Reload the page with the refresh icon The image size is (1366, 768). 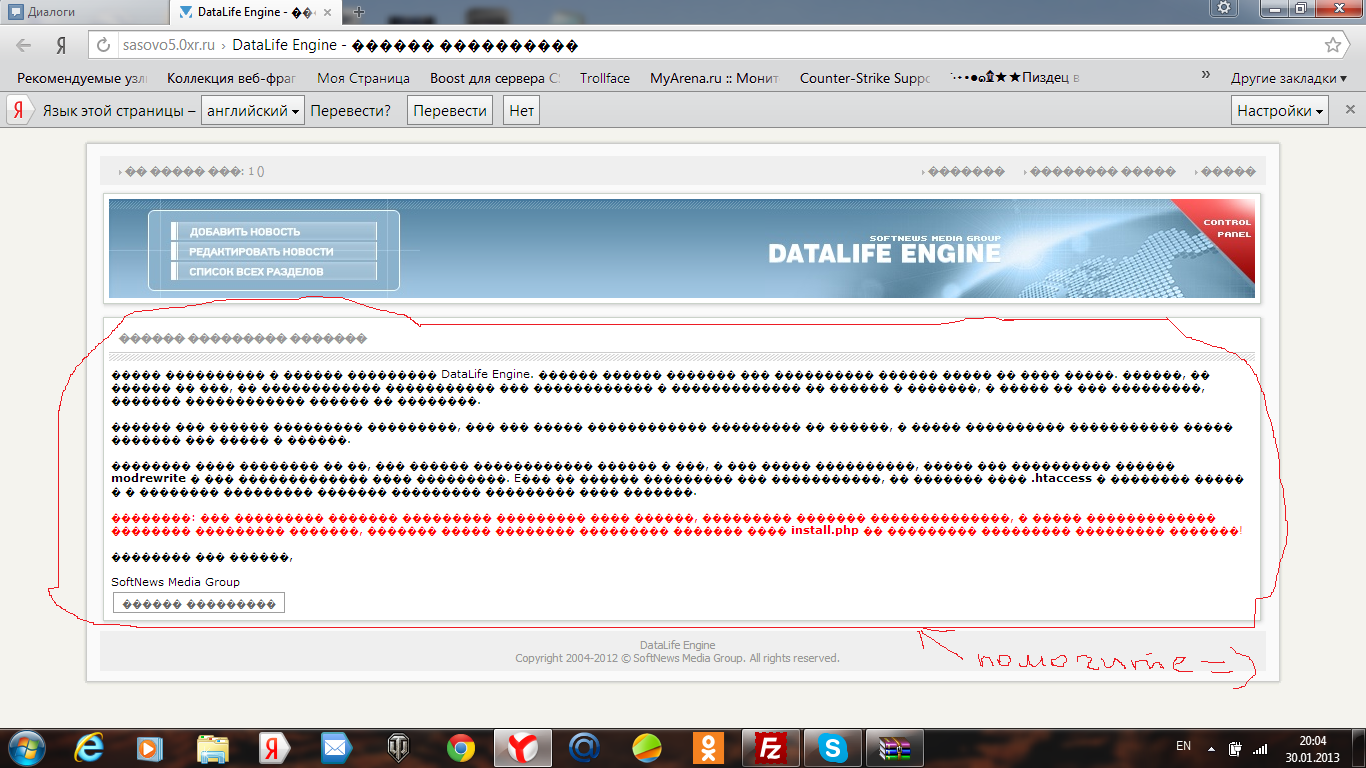coord(103,45)
